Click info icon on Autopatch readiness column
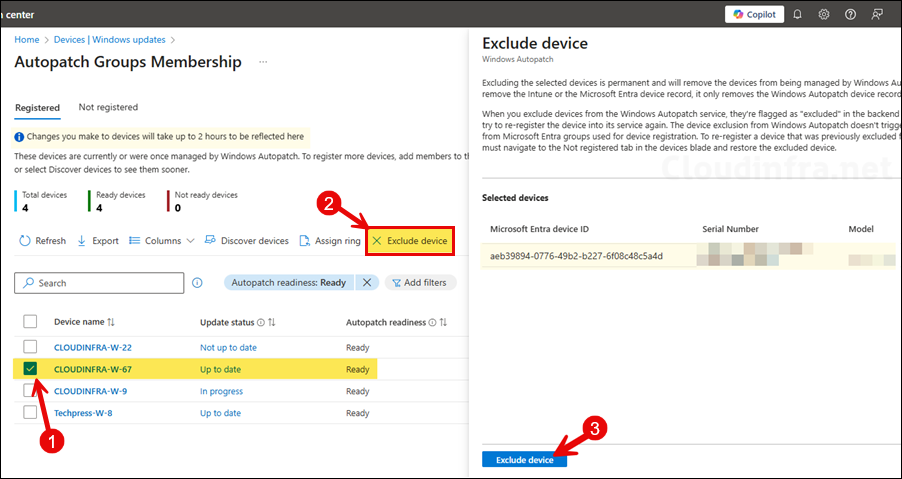 point(432,323)
